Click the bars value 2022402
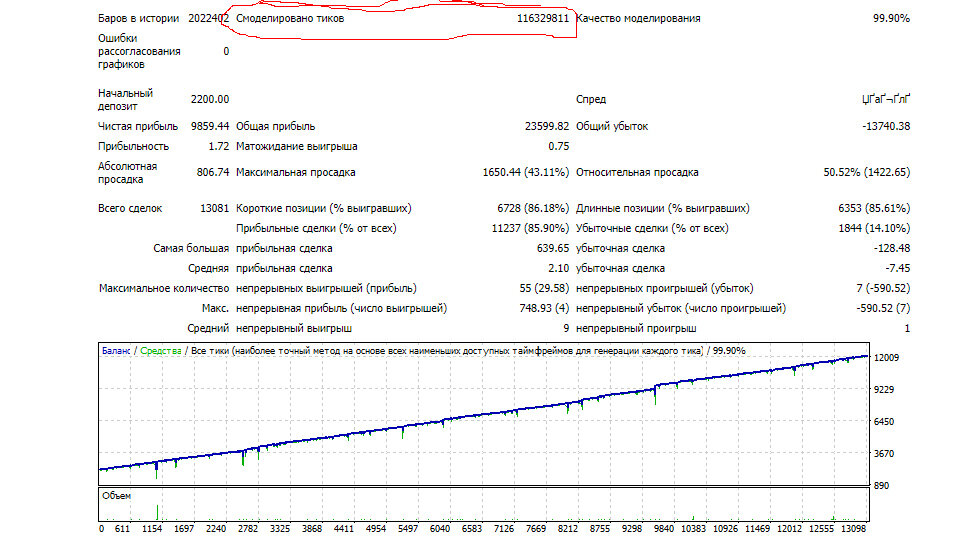Screen dimensions: 958x540 [208, 18]
